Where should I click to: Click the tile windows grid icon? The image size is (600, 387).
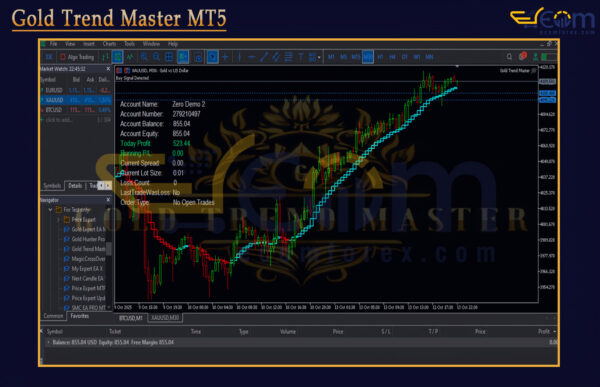click(x=169, y=57)
